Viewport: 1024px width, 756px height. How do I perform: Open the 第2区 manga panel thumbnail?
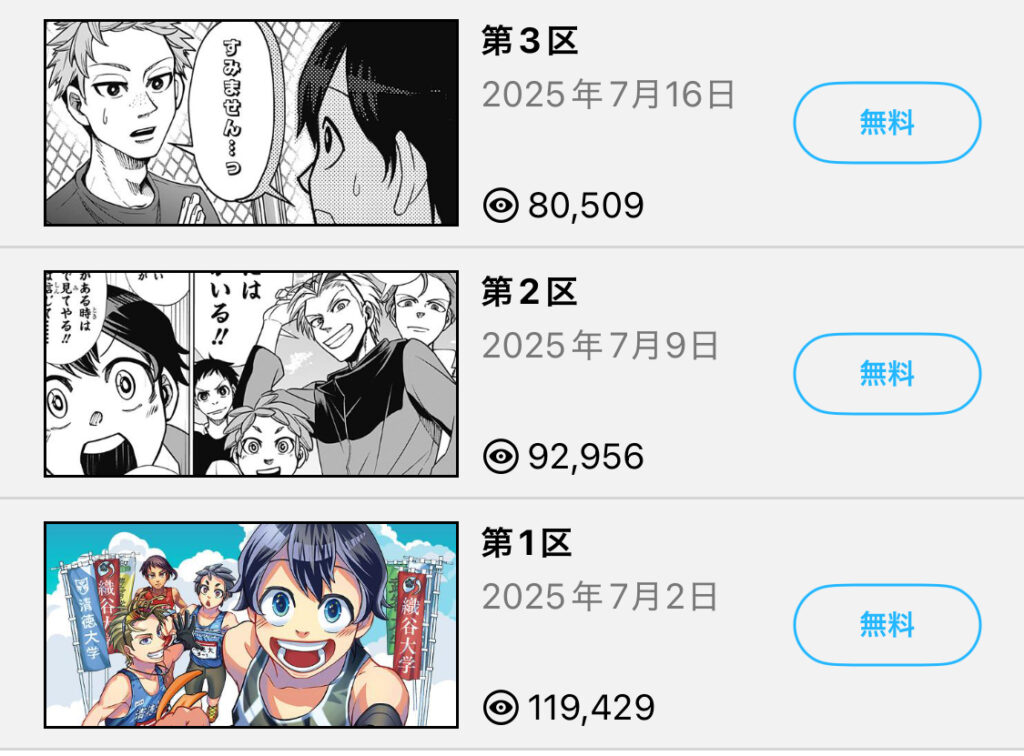point(251,374)
